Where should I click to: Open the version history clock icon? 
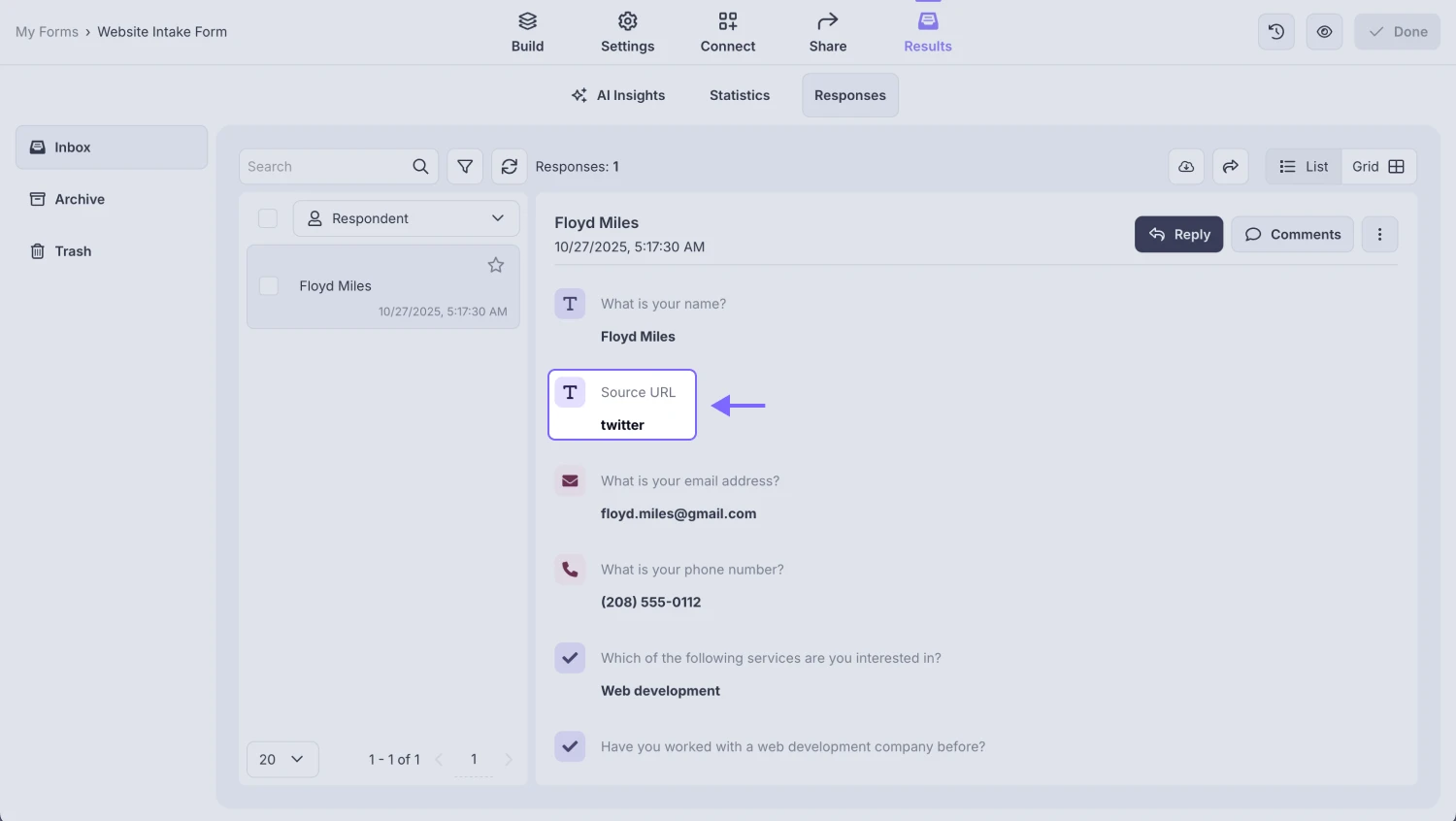click(x=1275, y=31)
